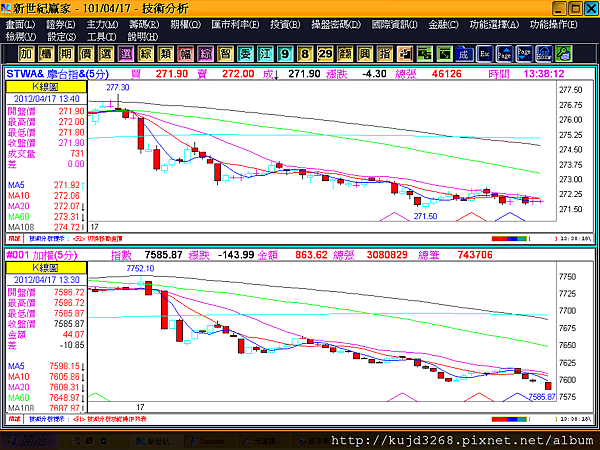Click the red 幅 toolbar icon
600x450 pixels.
tap(185, 54)
